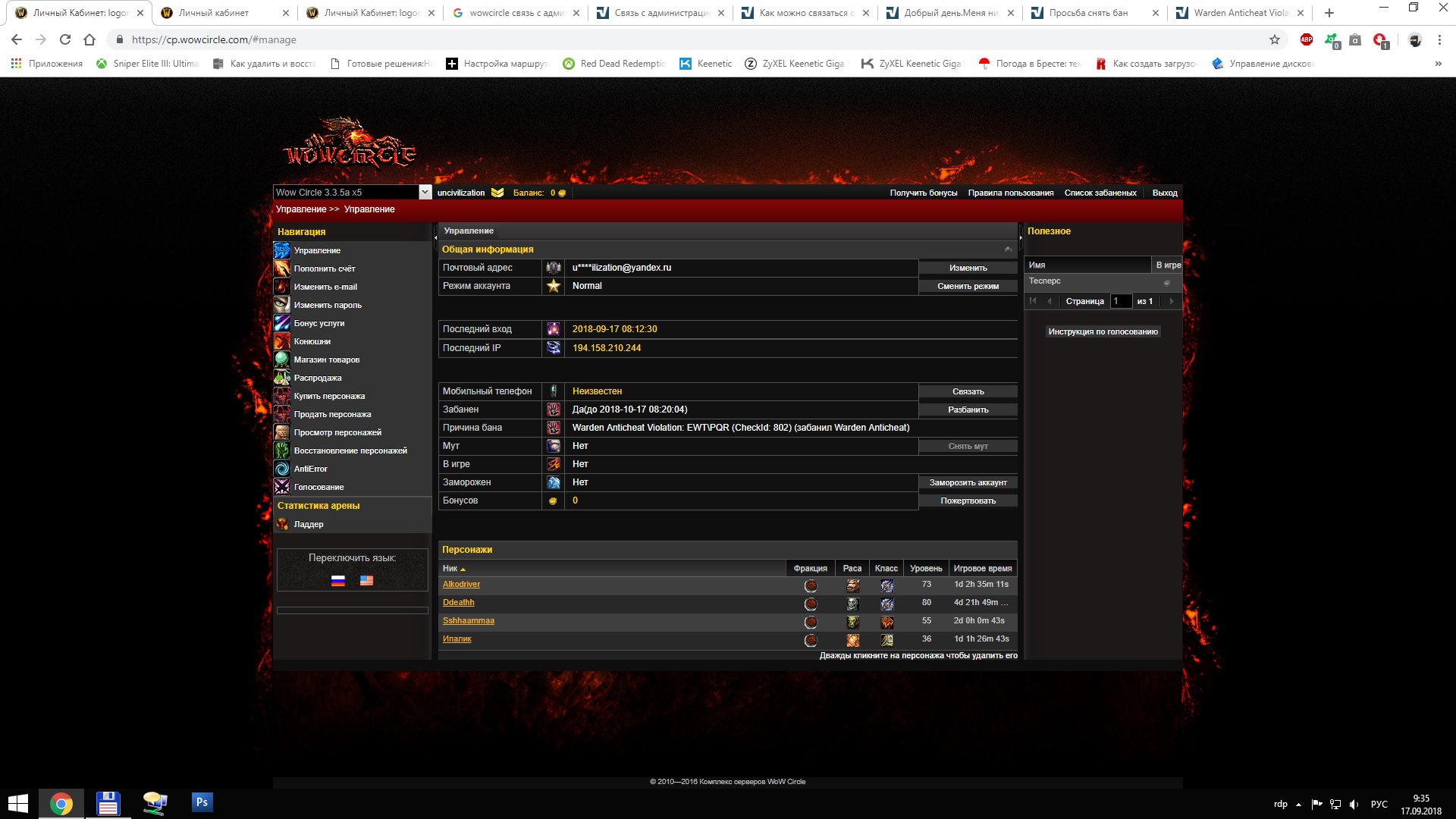1456x819 pixels.
Task: Open Голосование voting icon
Action: pyautogui.click(x=281, y=487)
